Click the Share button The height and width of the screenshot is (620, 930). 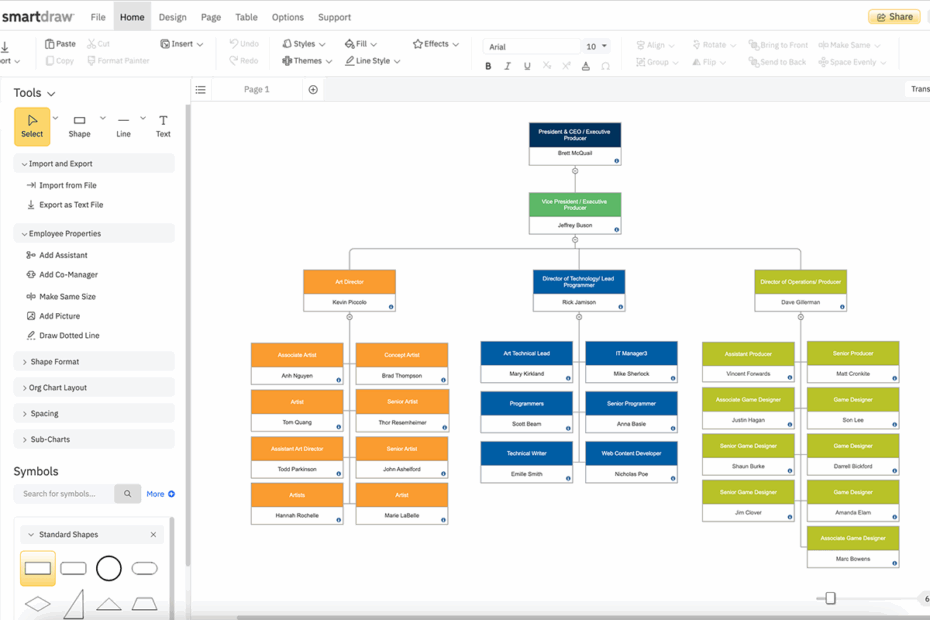tap(894, 17)
